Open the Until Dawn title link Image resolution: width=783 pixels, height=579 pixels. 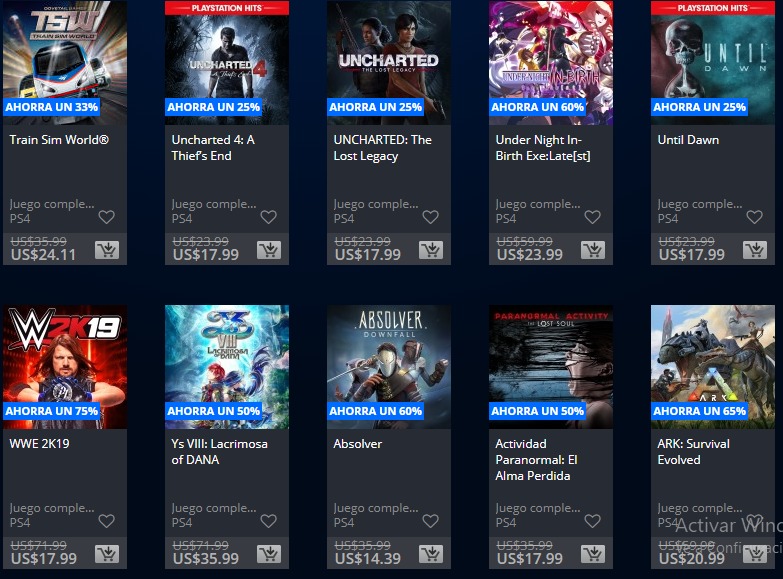[688, 140]
